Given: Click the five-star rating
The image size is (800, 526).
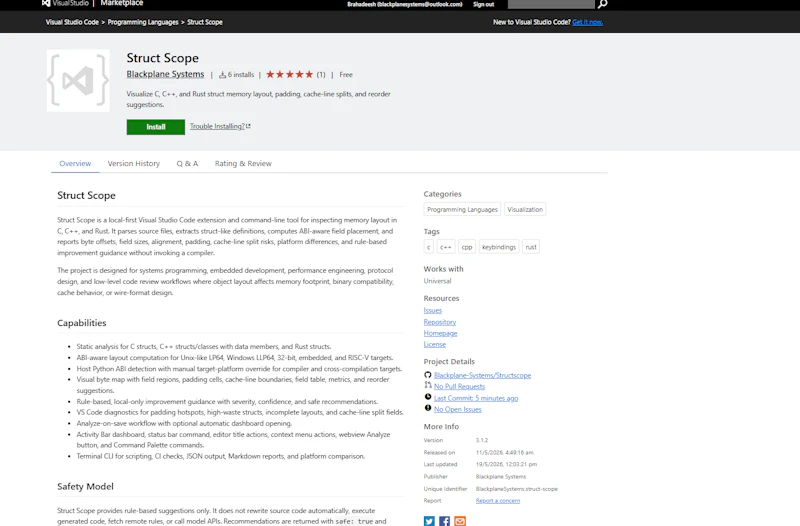Looking at the screenshot, I should pos(289,74).
